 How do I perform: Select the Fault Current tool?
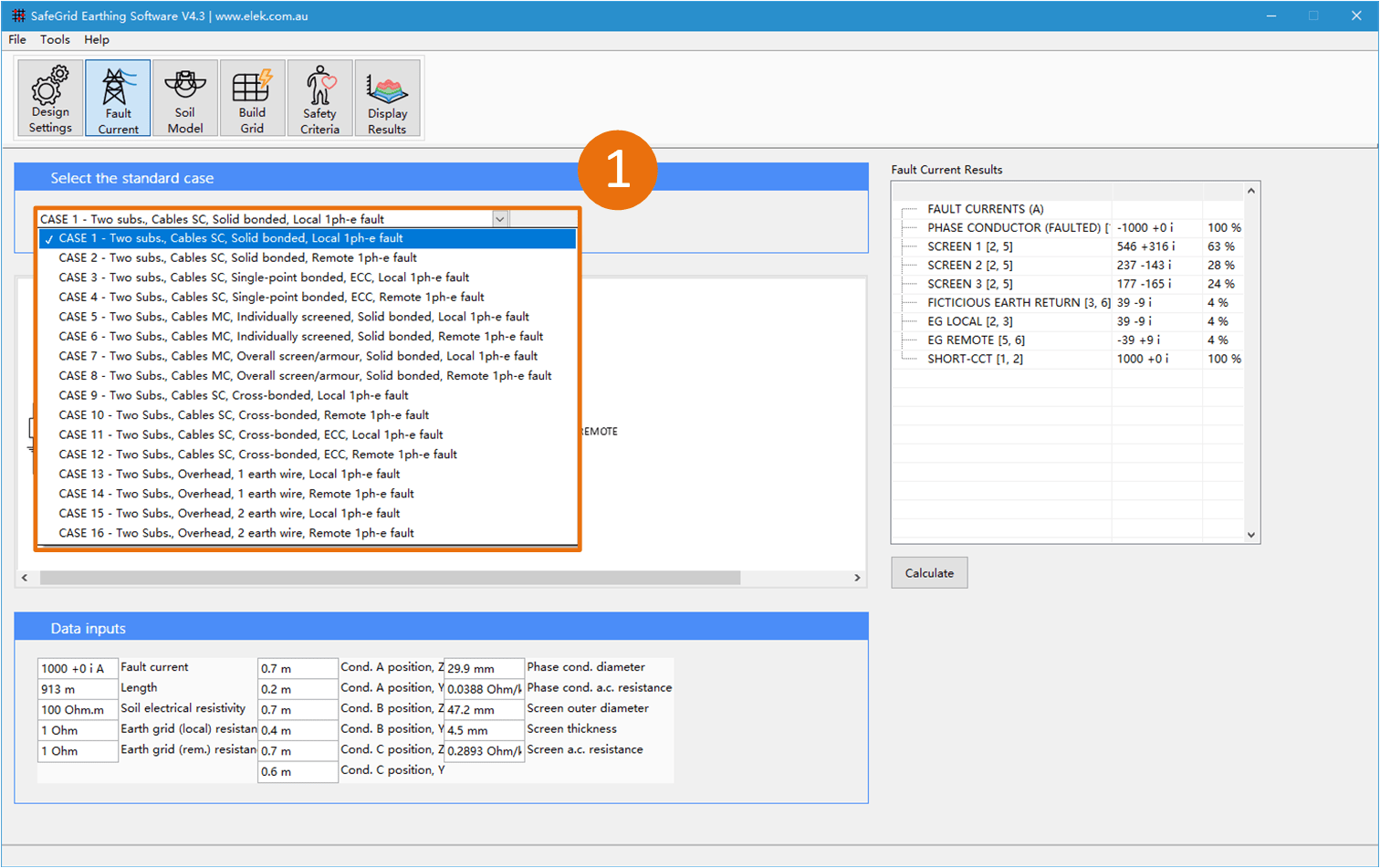117,97
